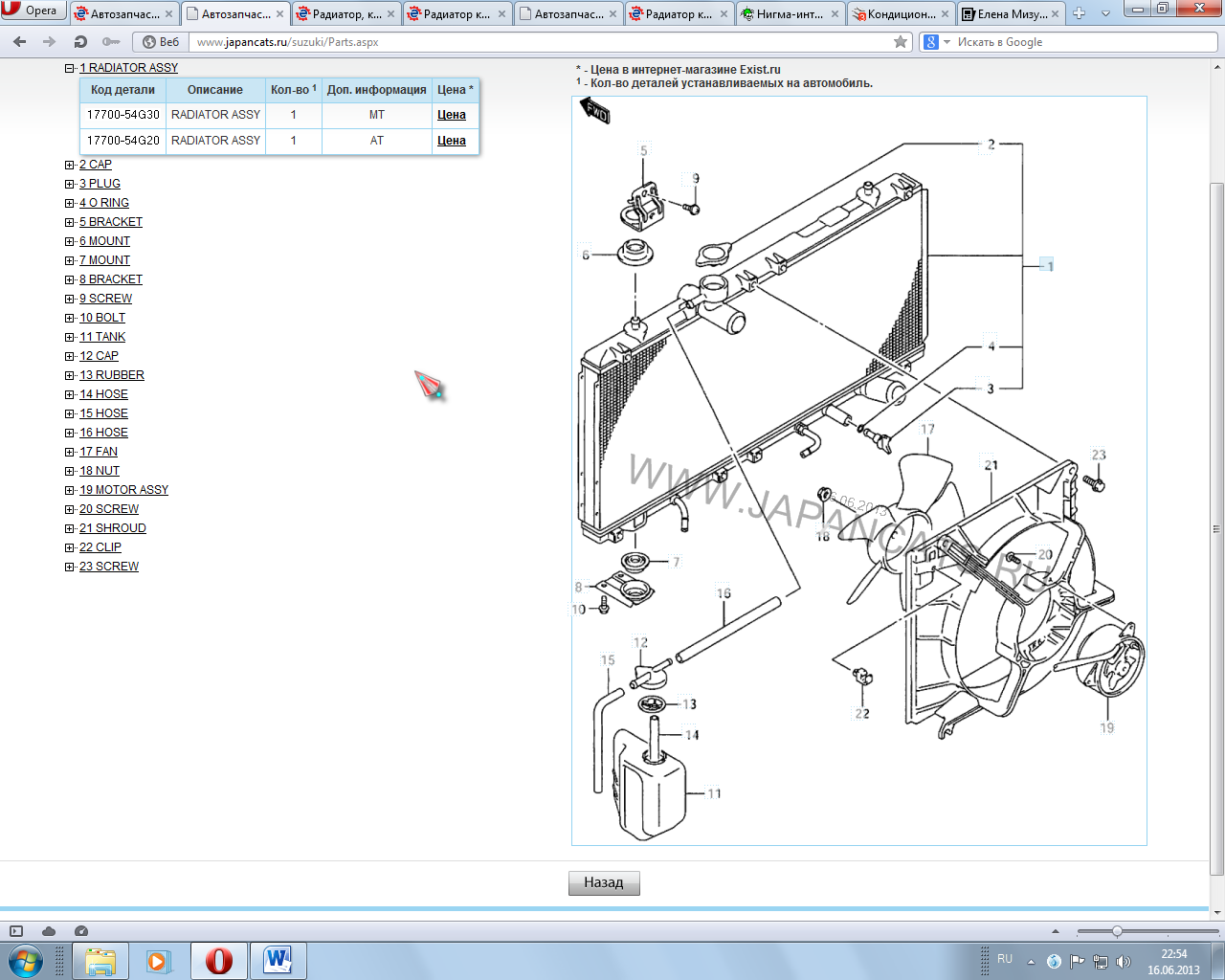Expand the 17 FAN tree node
This screenshot has width=1225, height=980.
click(70, 452)
